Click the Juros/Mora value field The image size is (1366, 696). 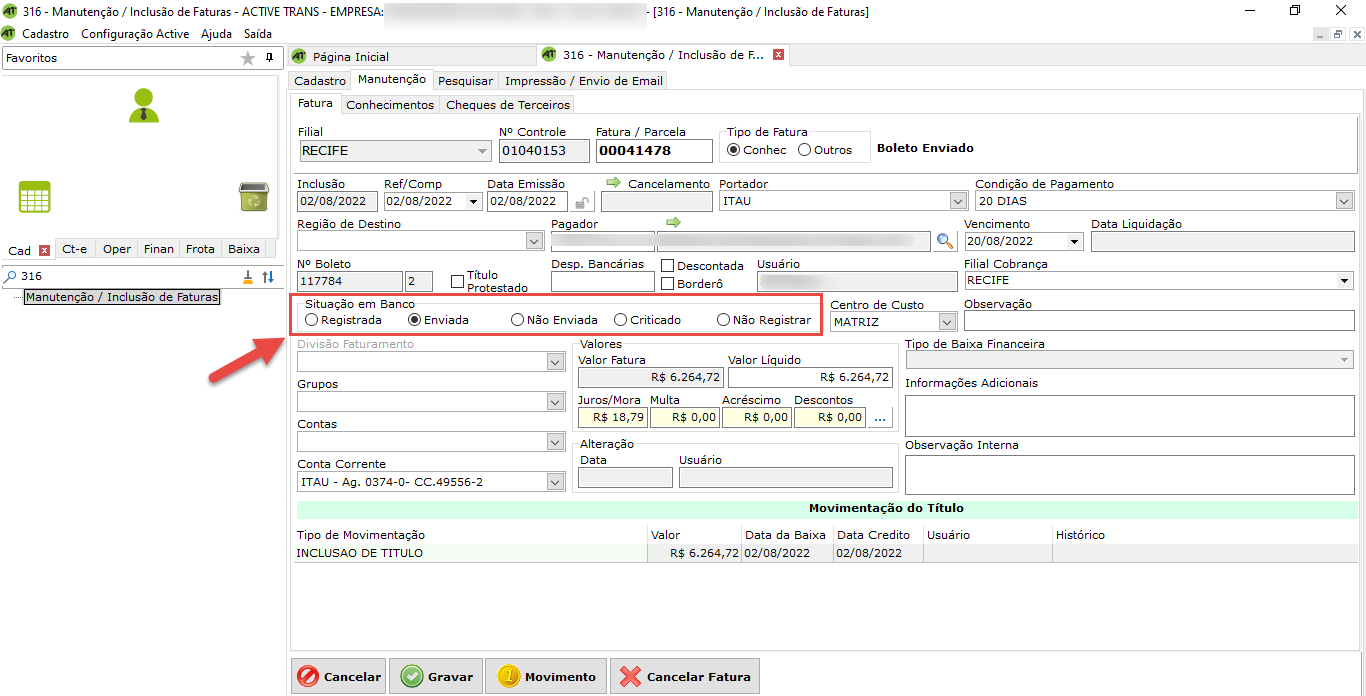[x=613, y=417]
